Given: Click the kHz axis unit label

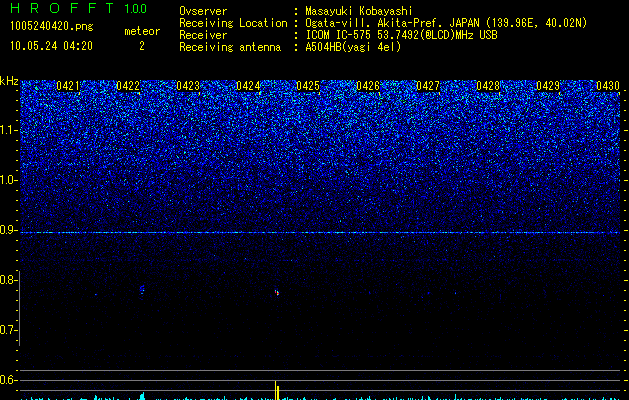Looking at the screenshot, I should tap(9, 81).
